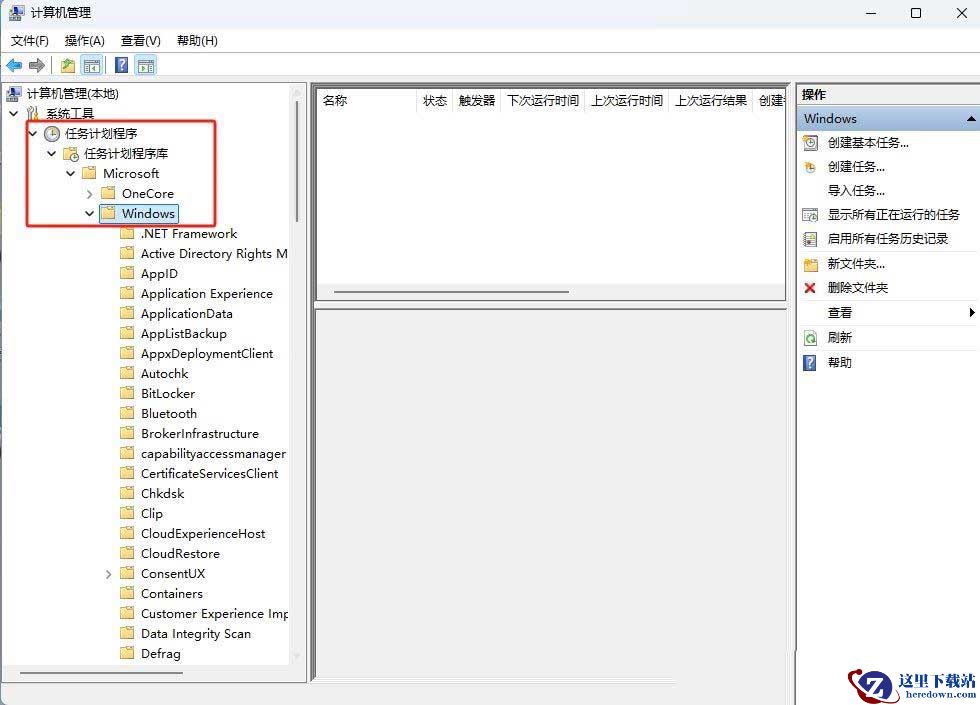Select the CertificateServicesClient folder

[209, 474]
